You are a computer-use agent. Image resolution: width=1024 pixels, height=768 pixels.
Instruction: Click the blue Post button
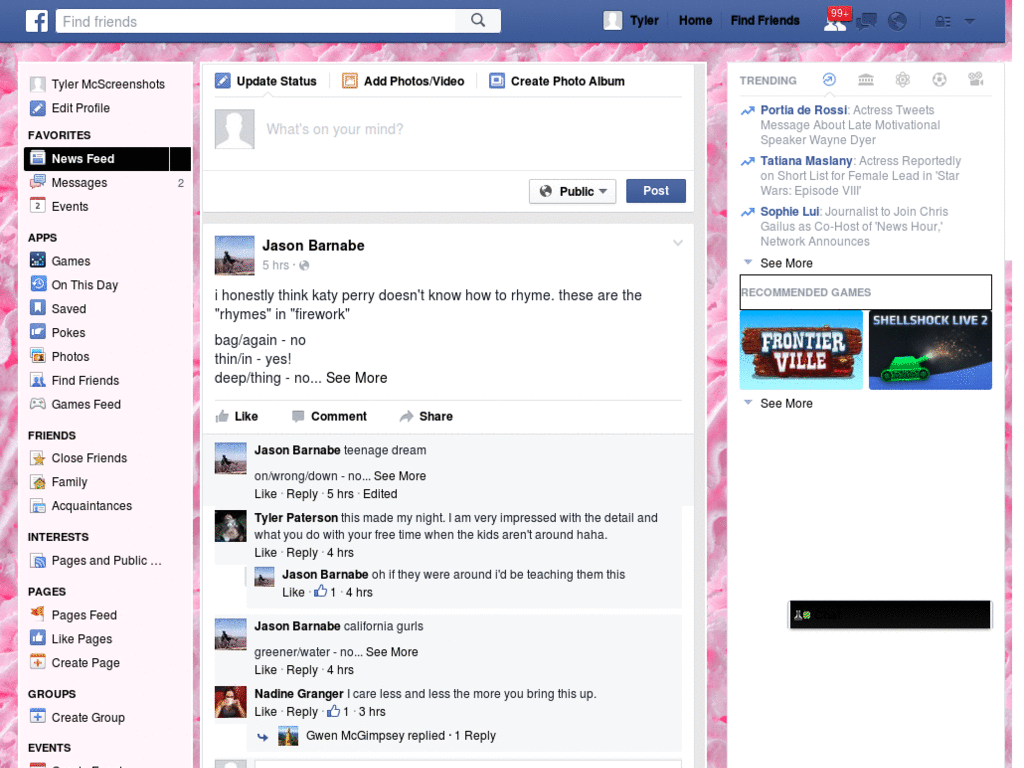[656, 191]
